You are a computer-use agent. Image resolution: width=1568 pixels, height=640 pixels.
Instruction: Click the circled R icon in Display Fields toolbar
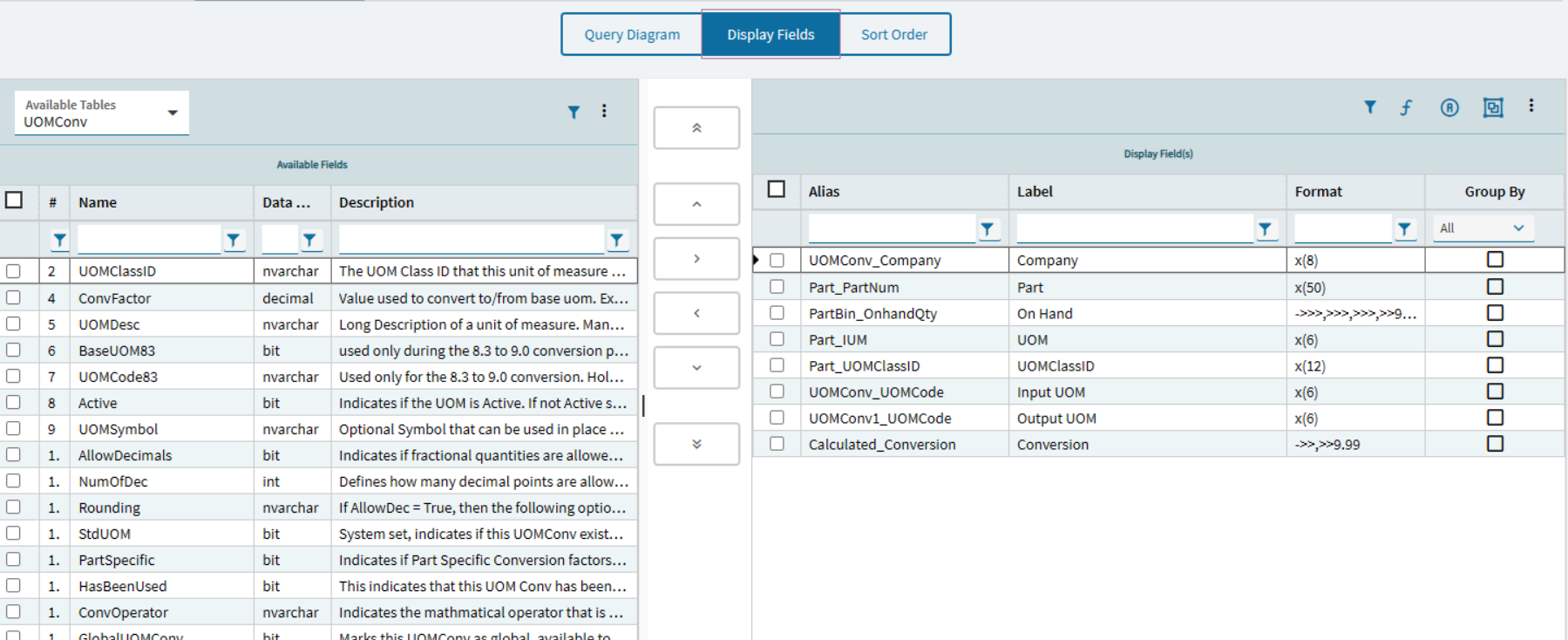pyautogui.click(x=1449, y=107)
